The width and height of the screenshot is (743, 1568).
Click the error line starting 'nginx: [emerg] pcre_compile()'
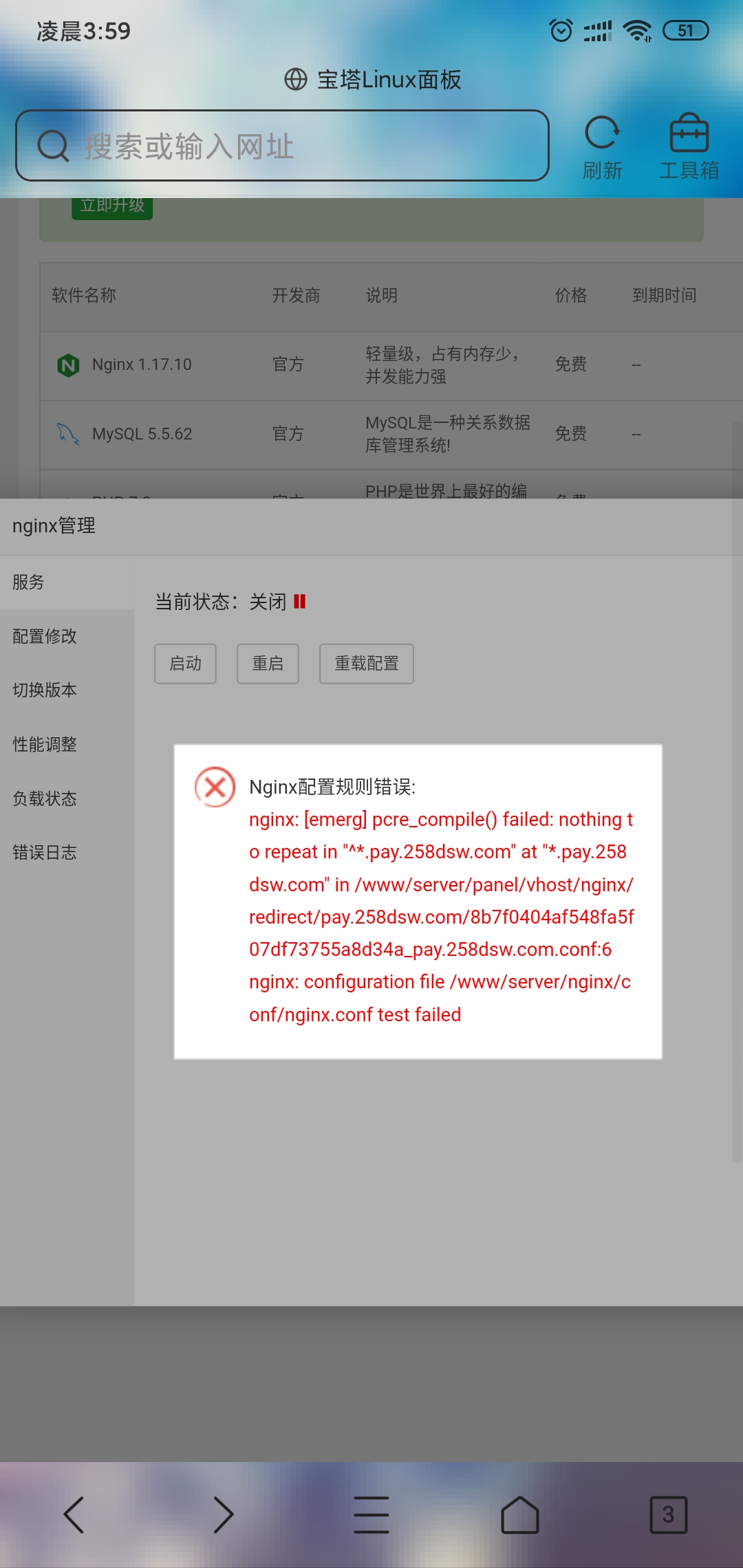(441, 820)
